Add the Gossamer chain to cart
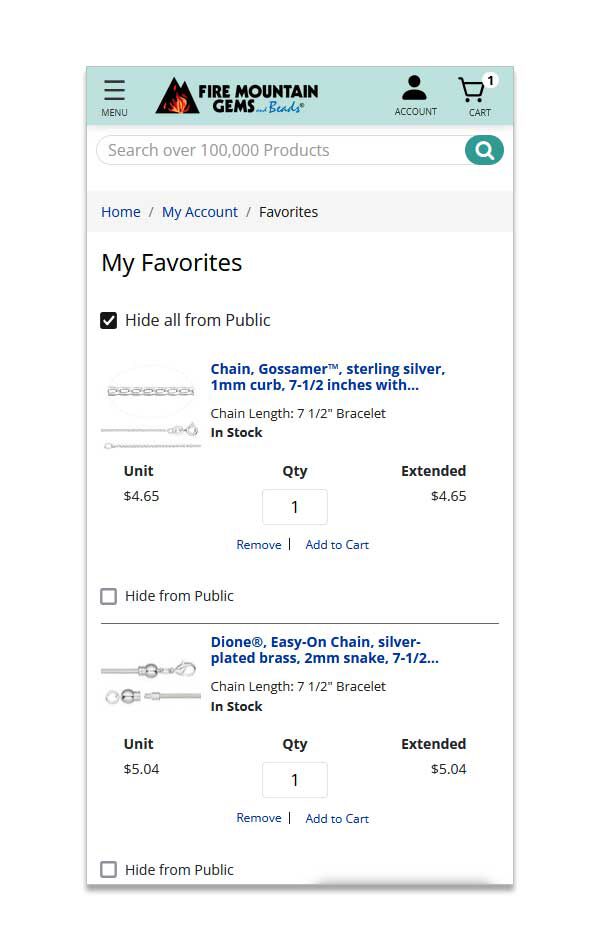The width and height of the screenshot is (600, 950). [337, 545]
